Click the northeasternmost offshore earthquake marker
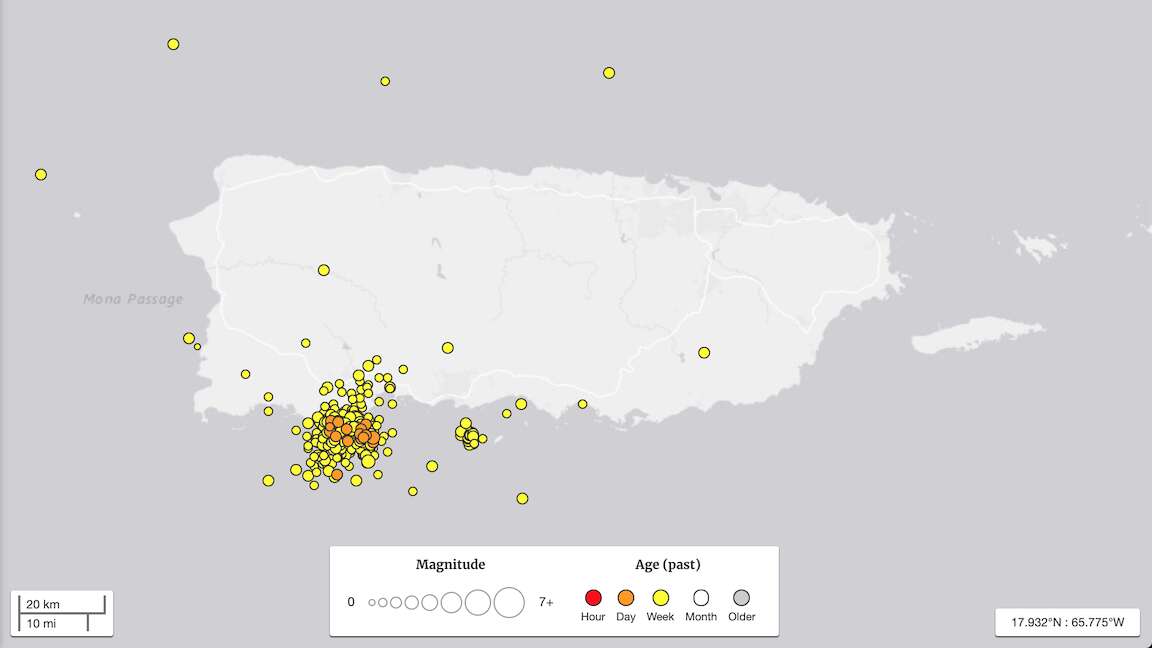The width and height of the screenshot is (1152, 648). [609, 73]
